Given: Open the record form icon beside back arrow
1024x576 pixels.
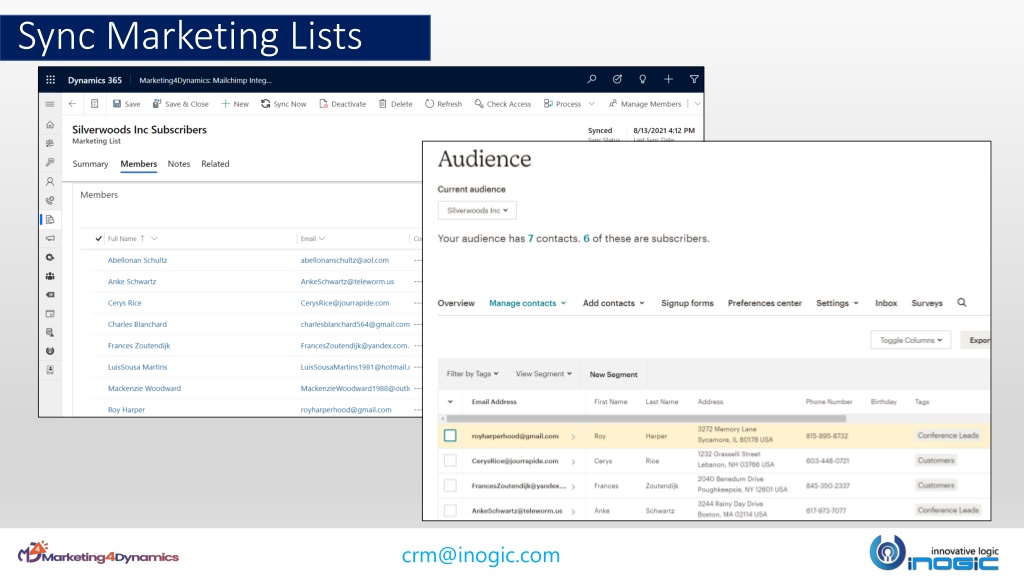Looking at the screenshot, I should (x=95, y=104).
